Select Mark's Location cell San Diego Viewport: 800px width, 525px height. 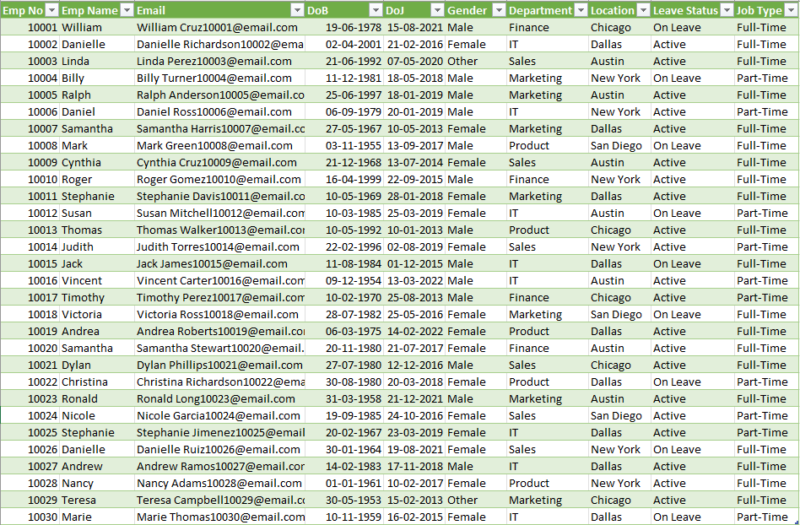[620, 145]
